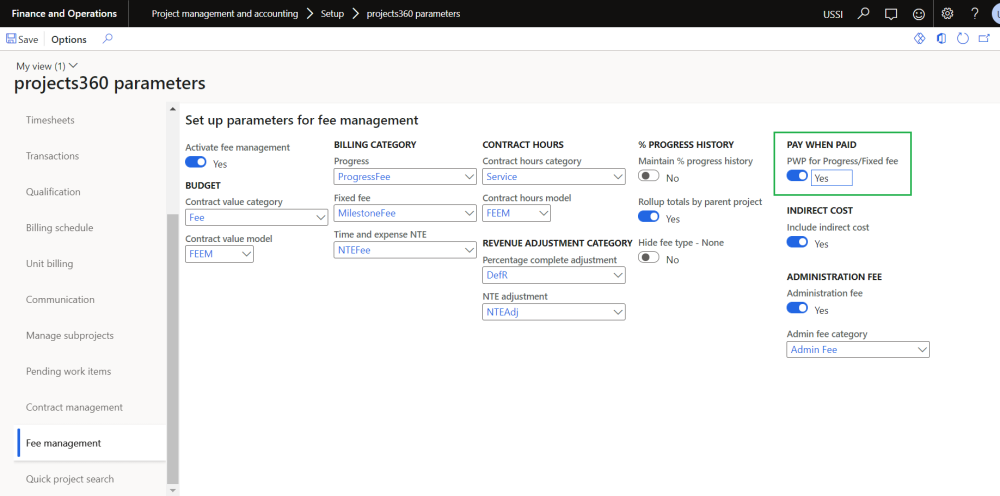
Task: Click the refresh page icon
Action: (x=963, y=39)
